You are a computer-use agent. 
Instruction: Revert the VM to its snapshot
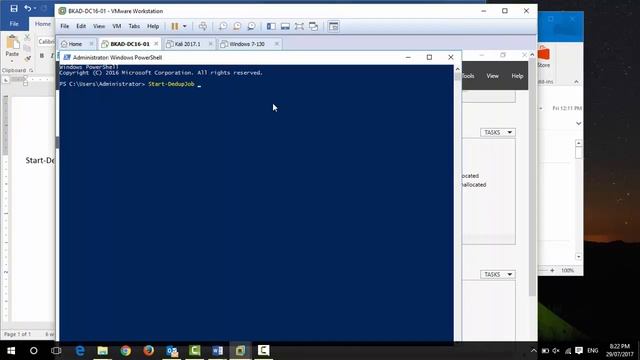[237, 27]
